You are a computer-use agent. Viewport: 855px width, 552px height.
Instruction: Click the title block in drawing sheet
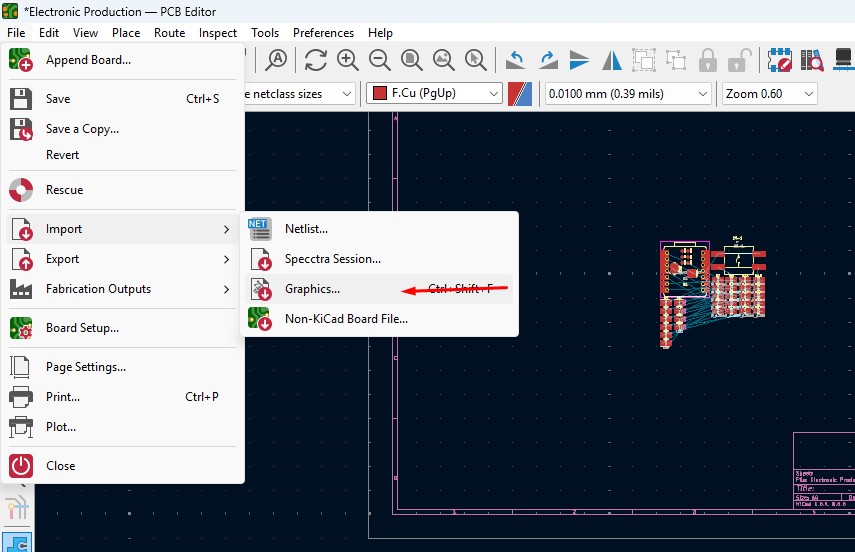click(824, 471)
